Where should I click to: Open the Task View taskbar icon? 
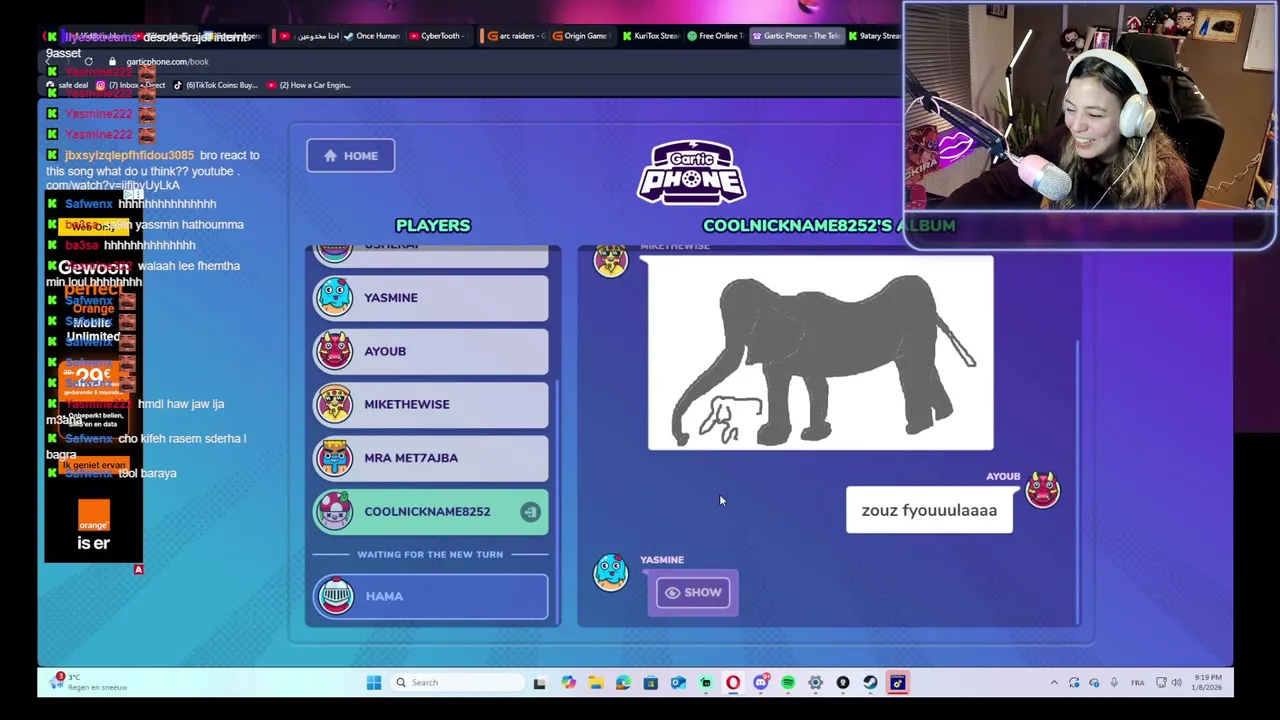tap(539, 683)
